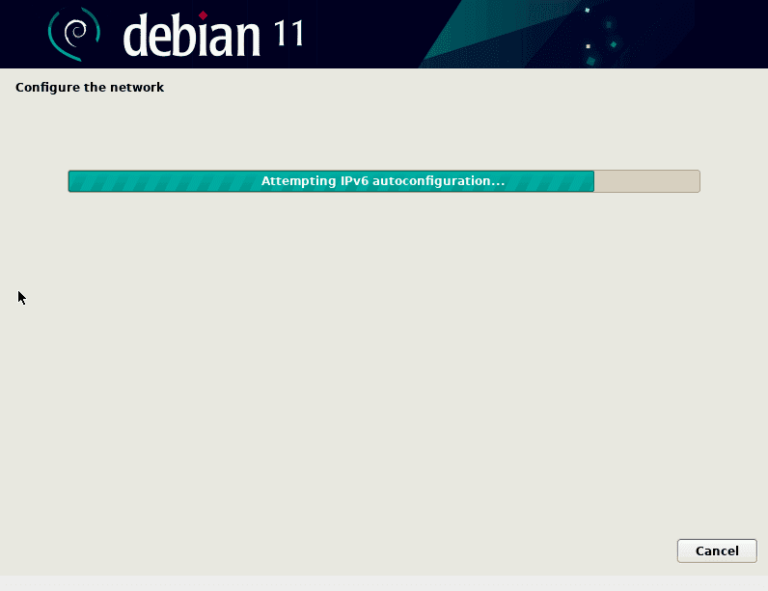Click the teal diagonal stripe in banner
Image resolution: width=768 pixels, height=591 pixels.
(470, 33)
